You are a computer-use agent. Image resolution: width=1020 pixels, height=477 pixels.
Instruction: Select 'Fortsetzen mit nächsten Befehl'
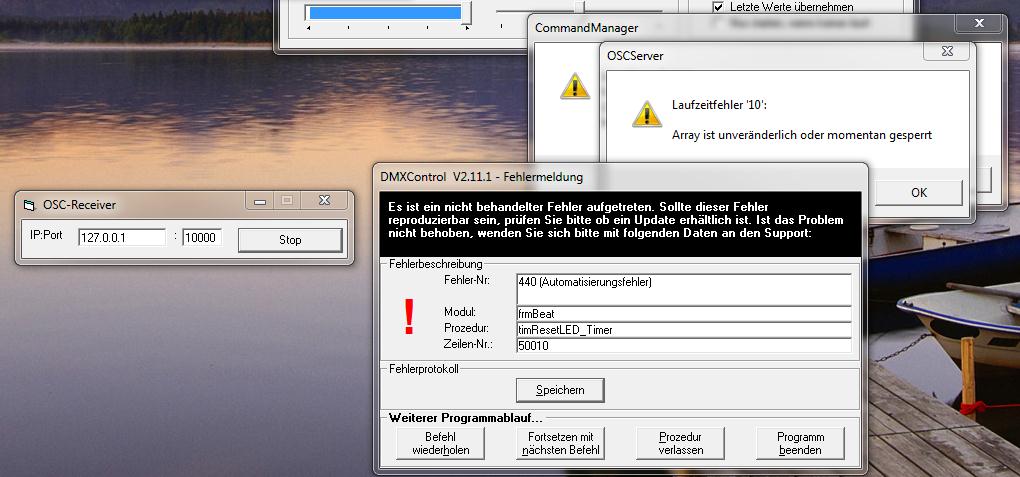pyautogui.click(x=561, y=443)
